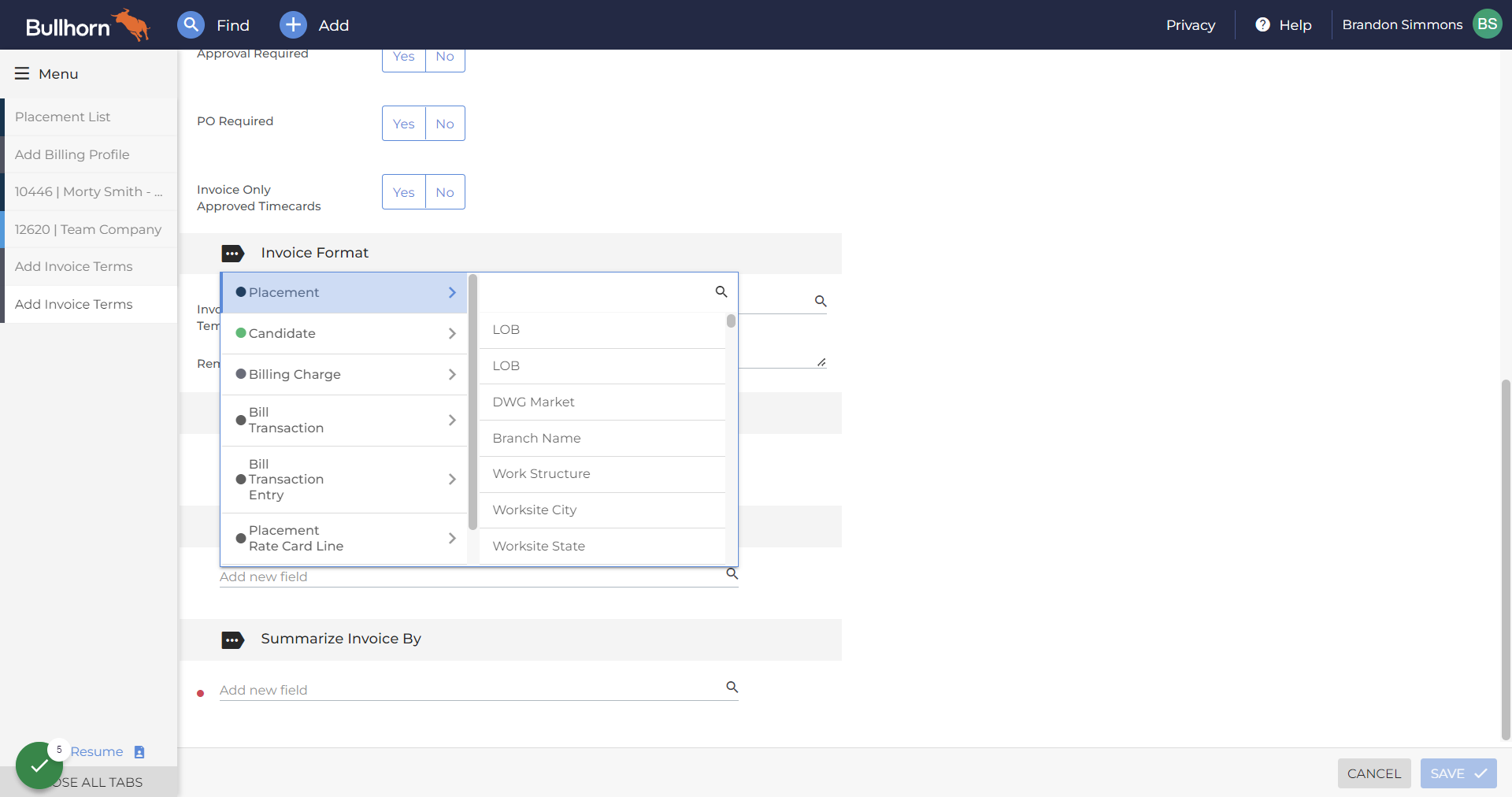Click search icon of Invoice Format add field
The height and width of the screenshot is (797, 1512).
[732, 573]
